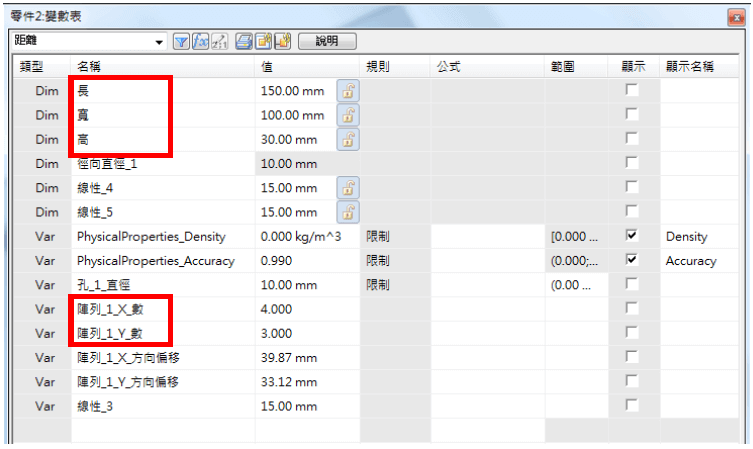Click the filter icon in the toolbar
The image size is (753, 449).
click(x=182, y=42)
